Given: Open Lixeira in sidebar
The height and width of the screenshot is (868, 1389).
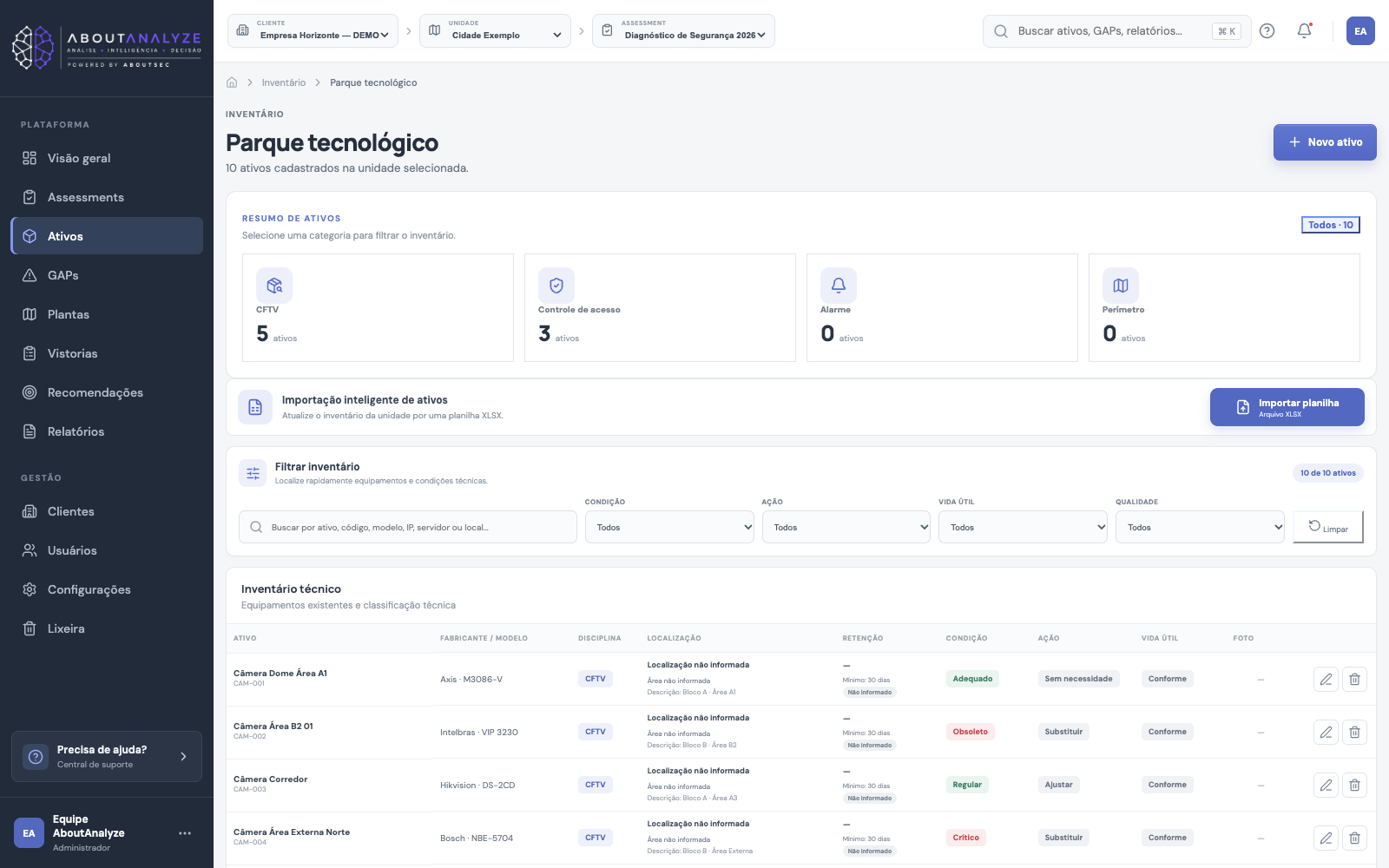Looking at the screenshot, I should coord(107,628).
